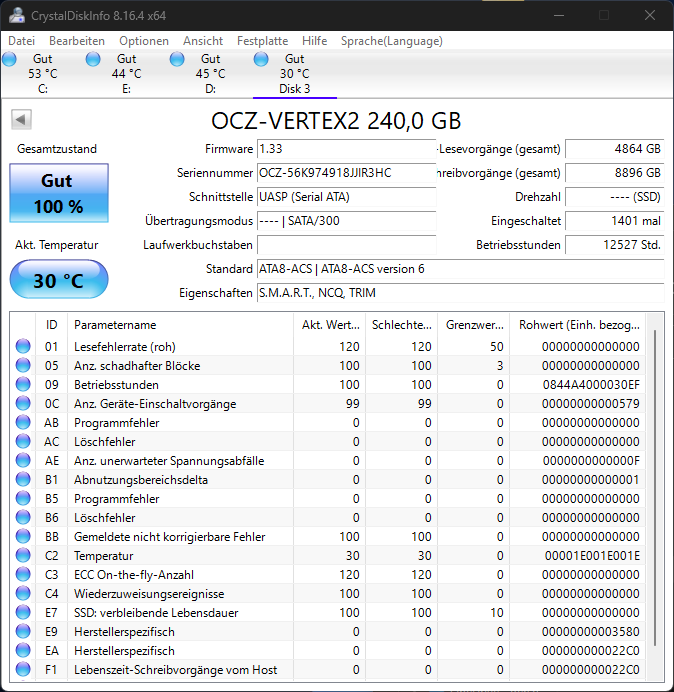This screenshot has height=692, width=674.
Task: Open the Hilfe menu
Action: pos(314,41)
